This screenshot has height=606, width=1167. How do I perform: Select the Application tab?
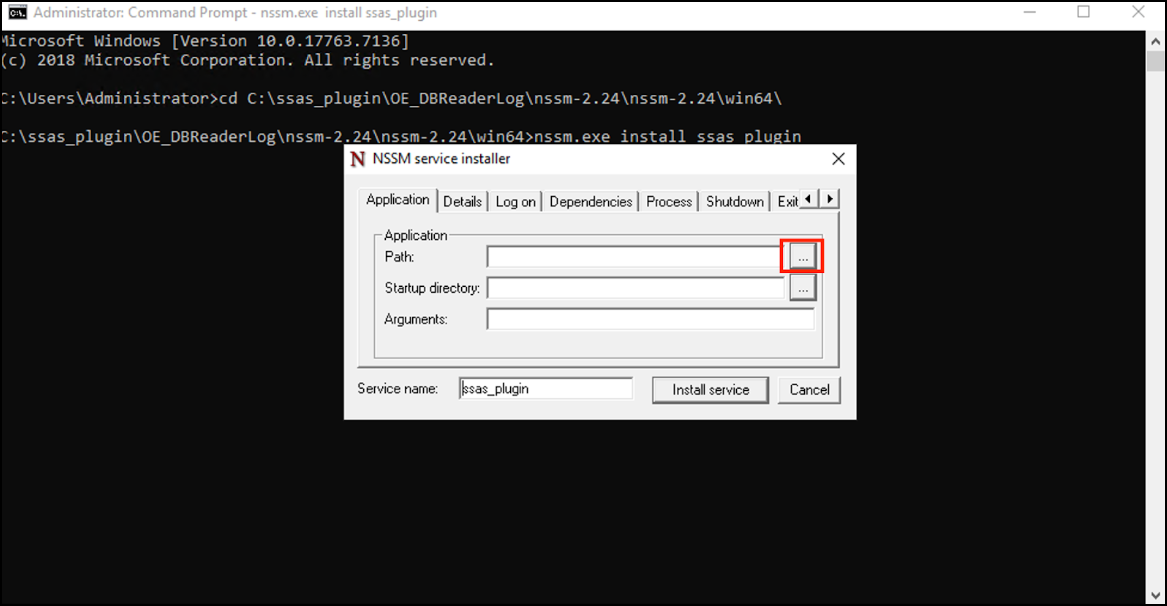click(397, 200)
